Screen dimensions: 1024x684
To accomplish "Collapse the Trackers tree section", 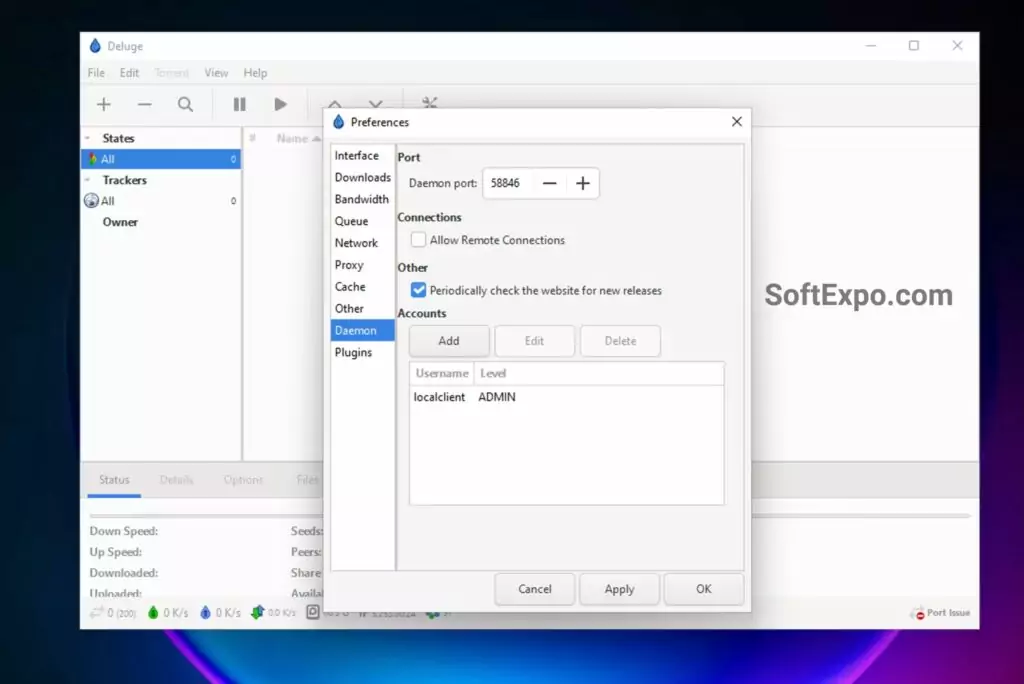I will 88,181.
